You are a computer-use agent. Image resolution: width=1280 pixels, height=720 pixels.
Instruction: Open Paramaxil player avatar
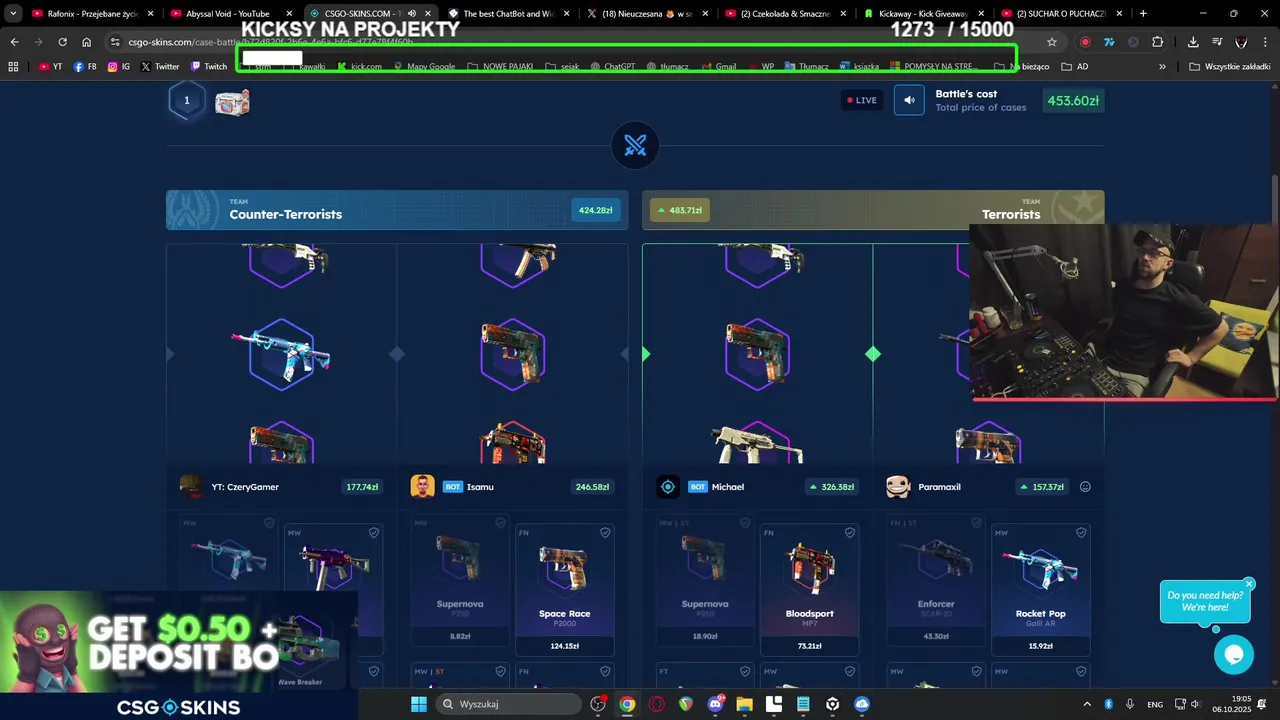(898, 487)
